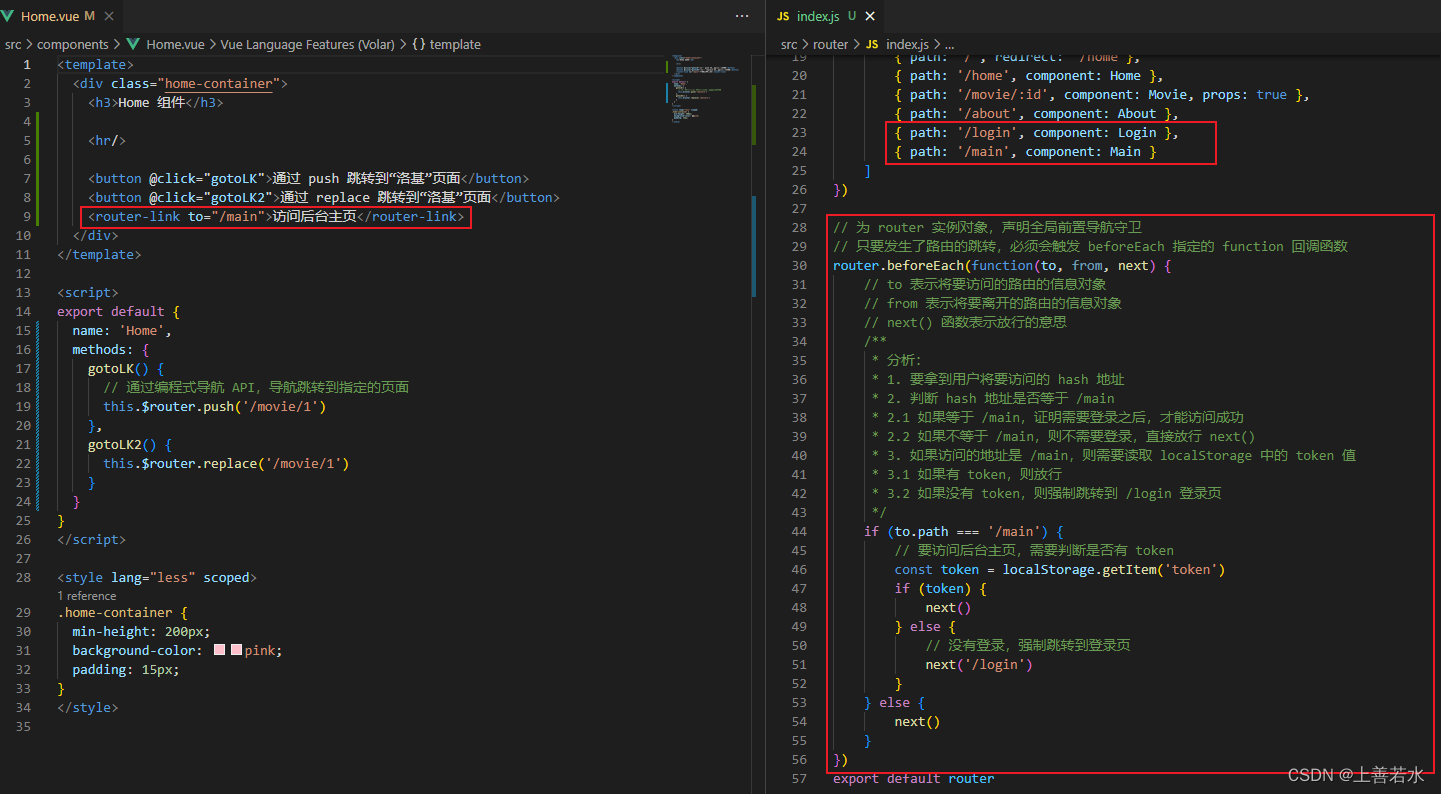Click the JS icon in right breadcrumb

tap(872, 44)
